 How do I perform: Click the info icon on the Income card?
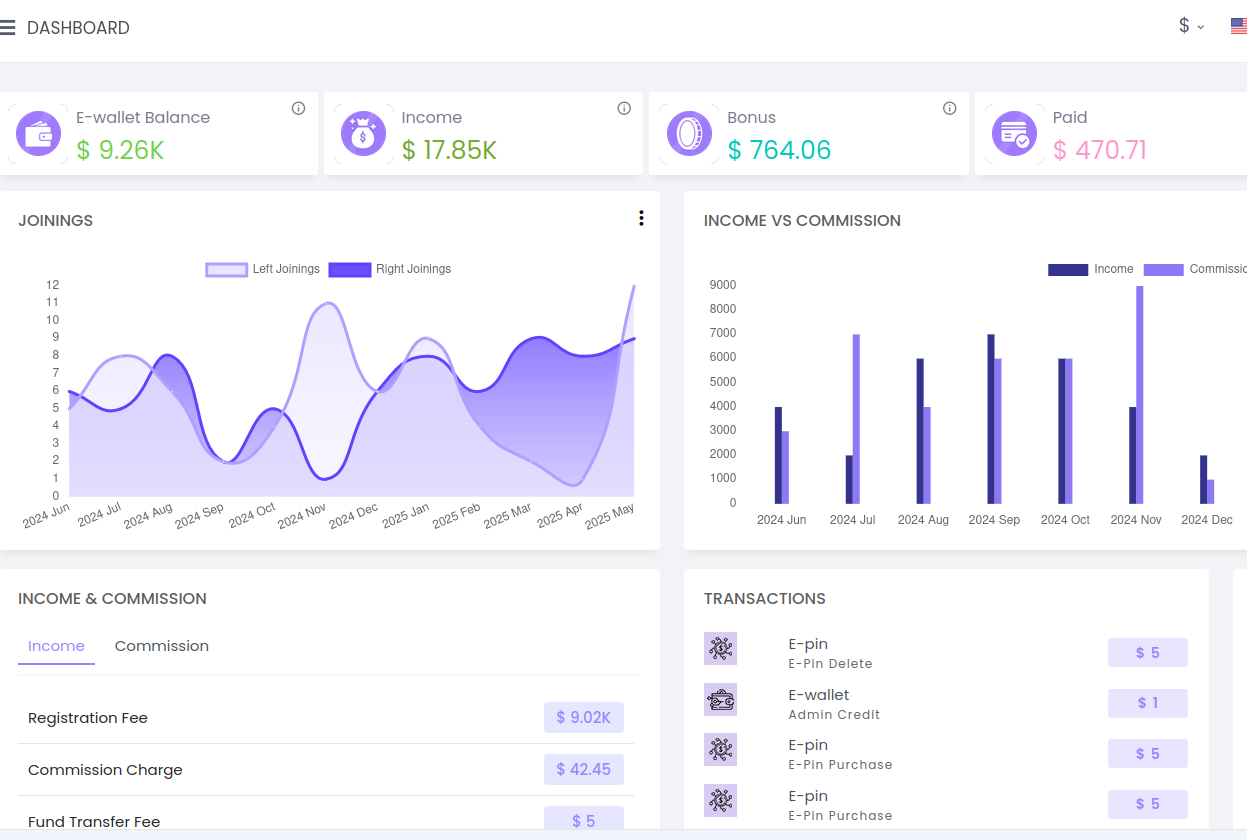(x=623, y=108)
